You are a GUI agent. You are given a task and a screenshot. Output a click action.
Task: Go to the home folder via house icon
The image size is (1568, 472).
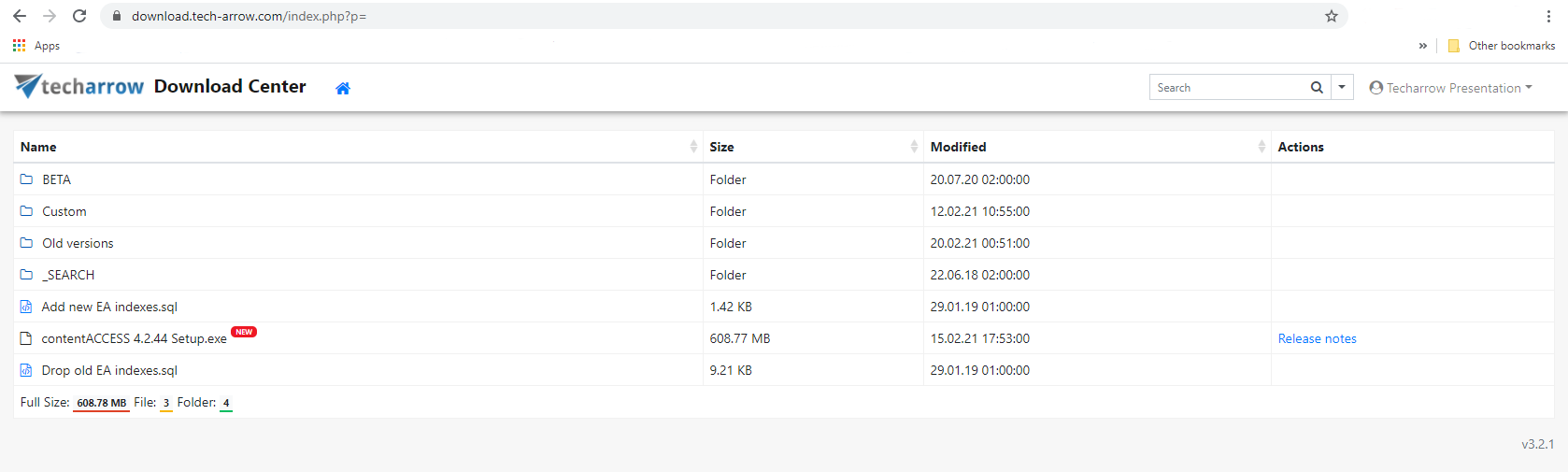coord(343,88)
